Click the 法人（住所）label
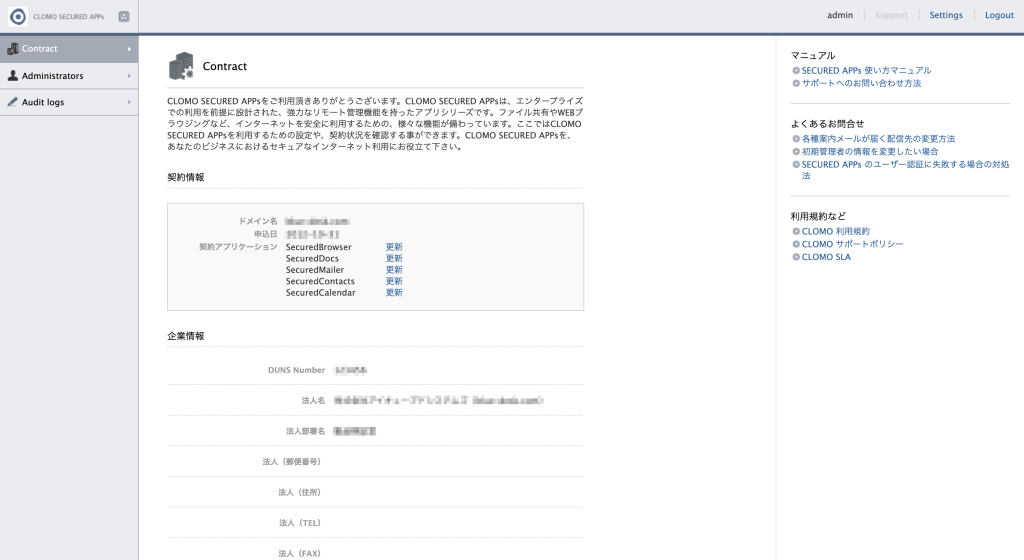The width and height of the screenshot is (1024, 560). click(x=300, y=492)
